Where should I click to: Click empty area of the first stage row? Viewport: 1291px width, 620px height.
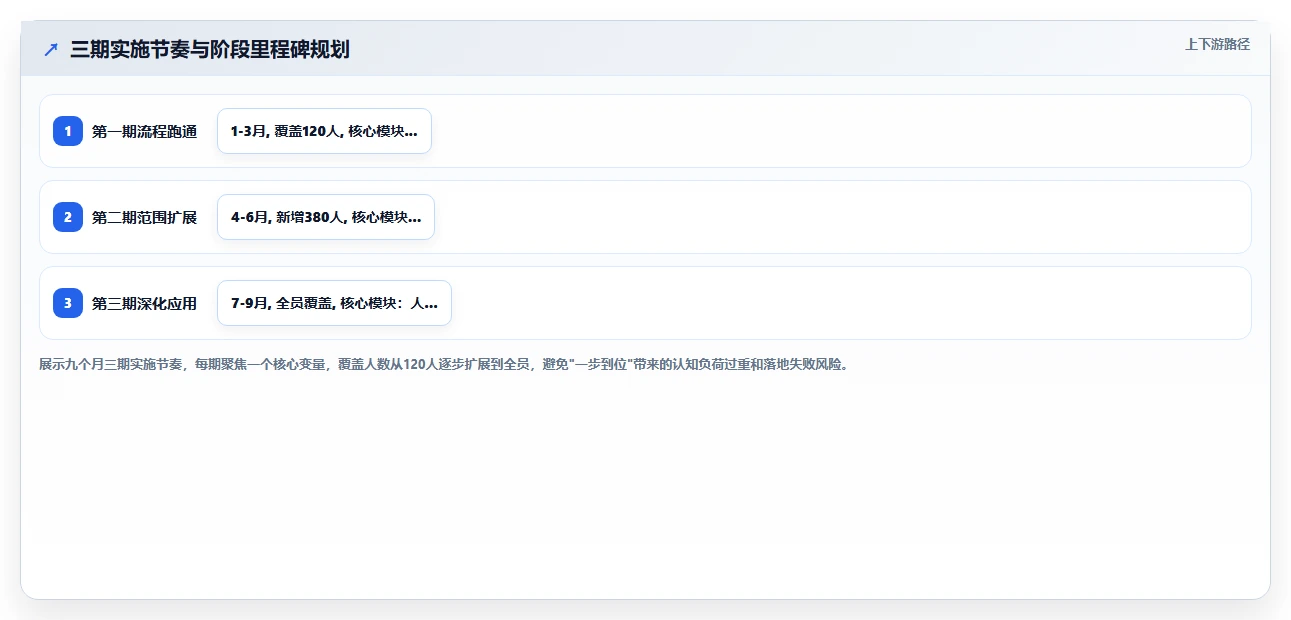tap(840, 131)
